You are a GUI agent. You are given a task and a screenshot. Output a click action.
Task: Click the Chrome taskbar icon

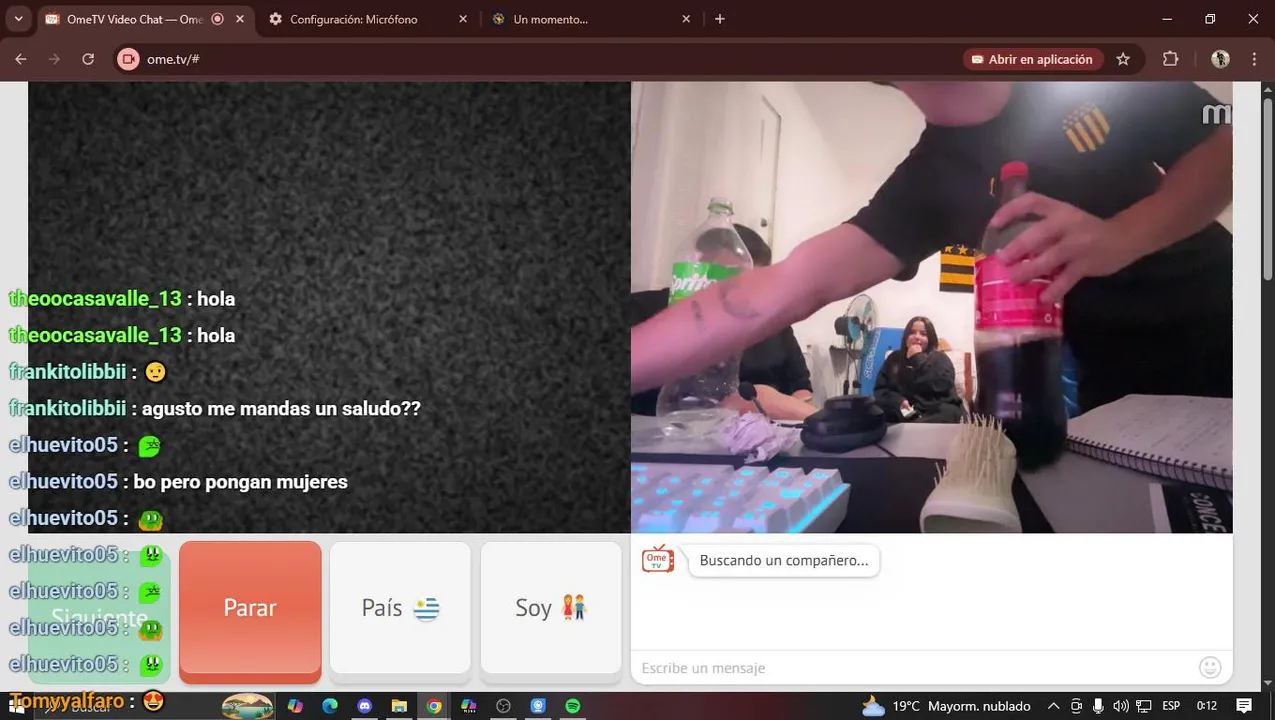(x=434, y=706)
